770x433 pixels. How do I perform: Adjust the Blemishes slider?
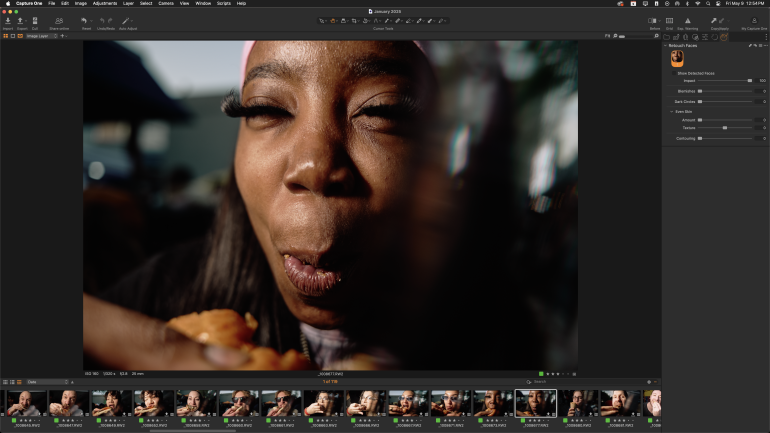pos(725,91)
